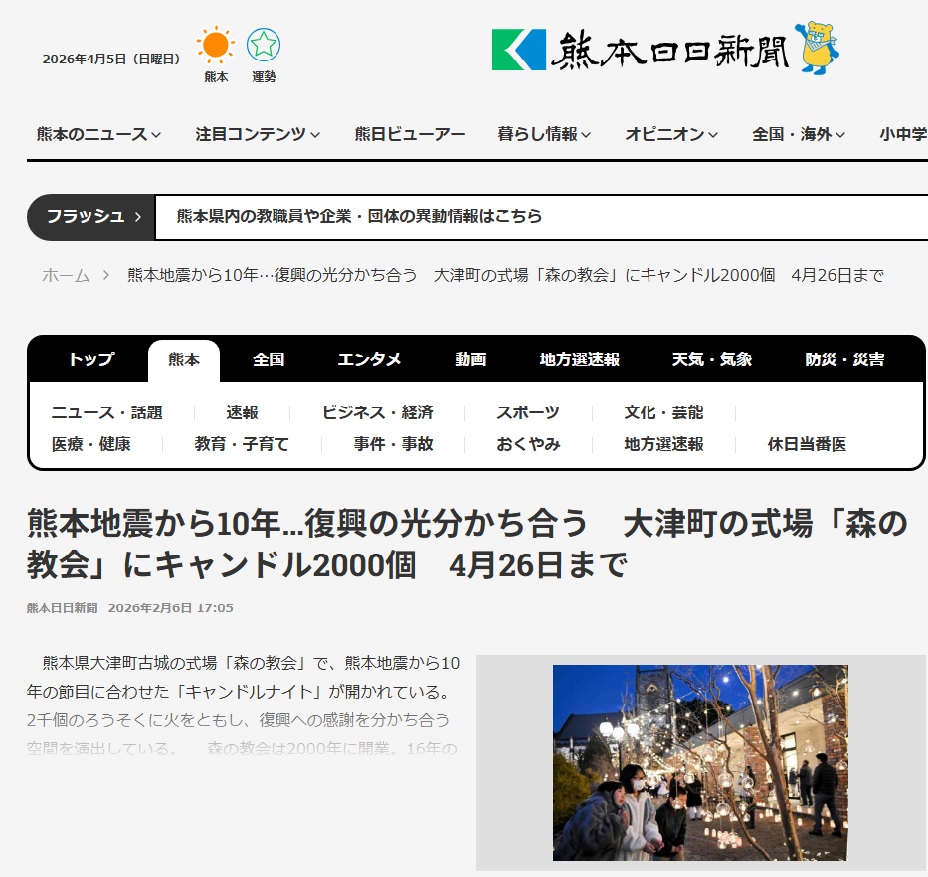Open the green star fortune icon

pos(264,45)
